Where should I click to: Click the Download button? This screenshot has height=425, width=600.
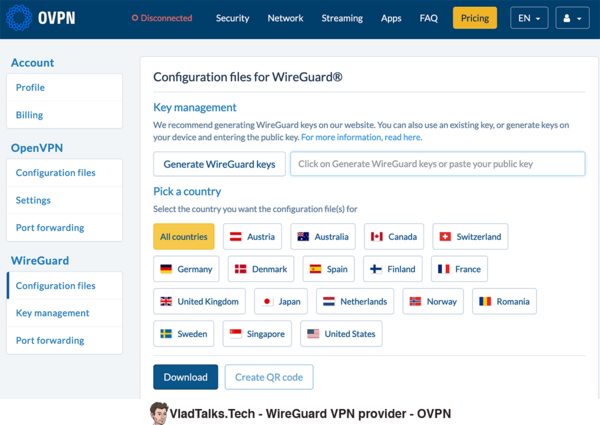[186, 377]
